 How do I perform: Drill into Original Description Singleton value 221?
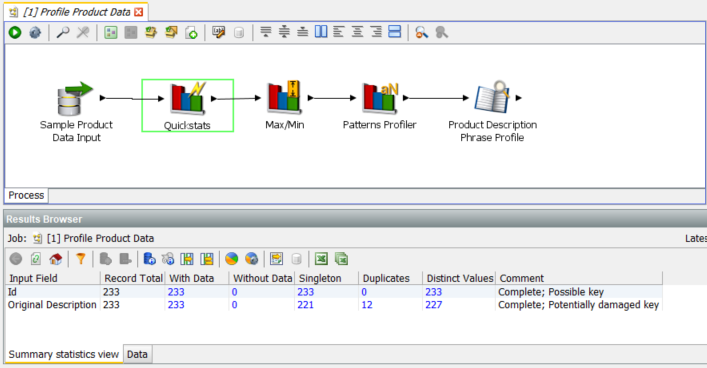click(305, 305)
